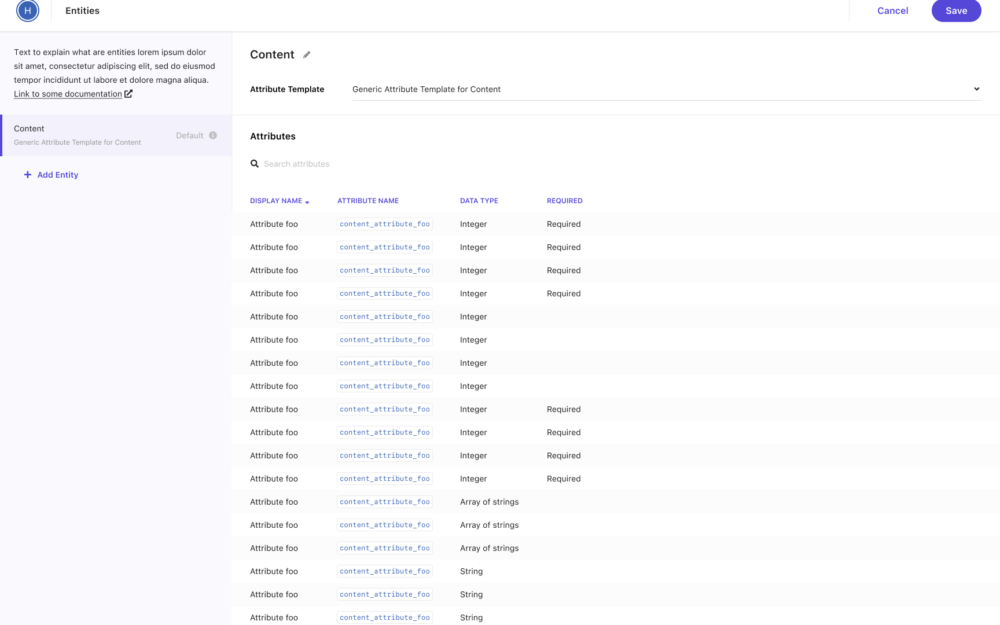This screenshot has width=1000, height=625.
Task: Open Link to some documentation
Action: (67, 94)
